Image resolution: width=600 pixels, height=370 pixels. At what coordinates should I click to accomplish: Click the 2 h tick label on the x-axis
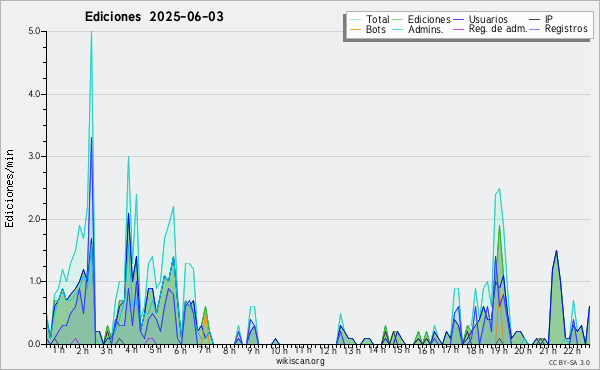82,350
